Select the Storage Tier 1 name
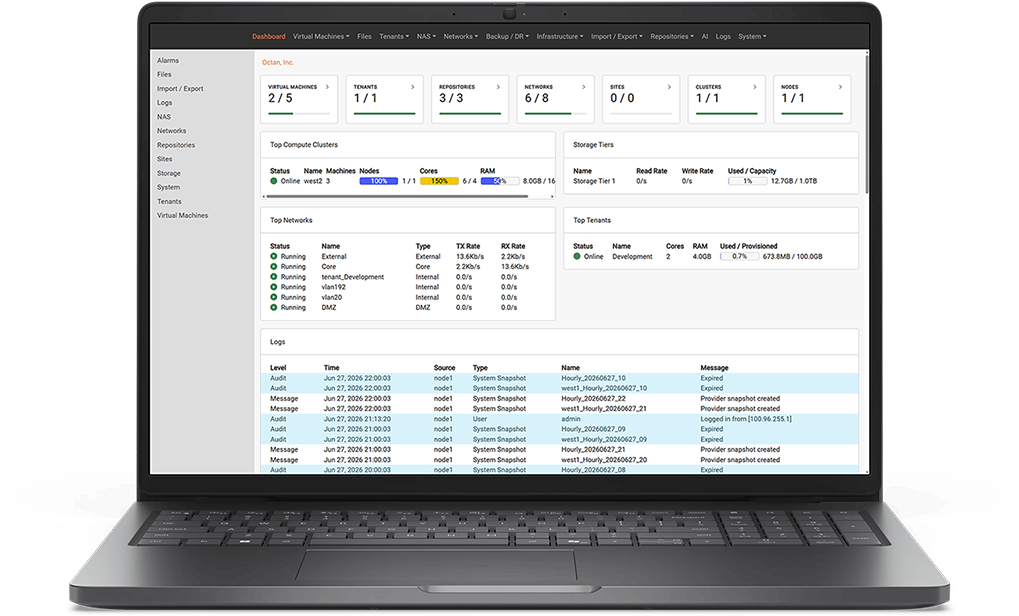This screenshot has width=1019, height=616. point(594,181)
